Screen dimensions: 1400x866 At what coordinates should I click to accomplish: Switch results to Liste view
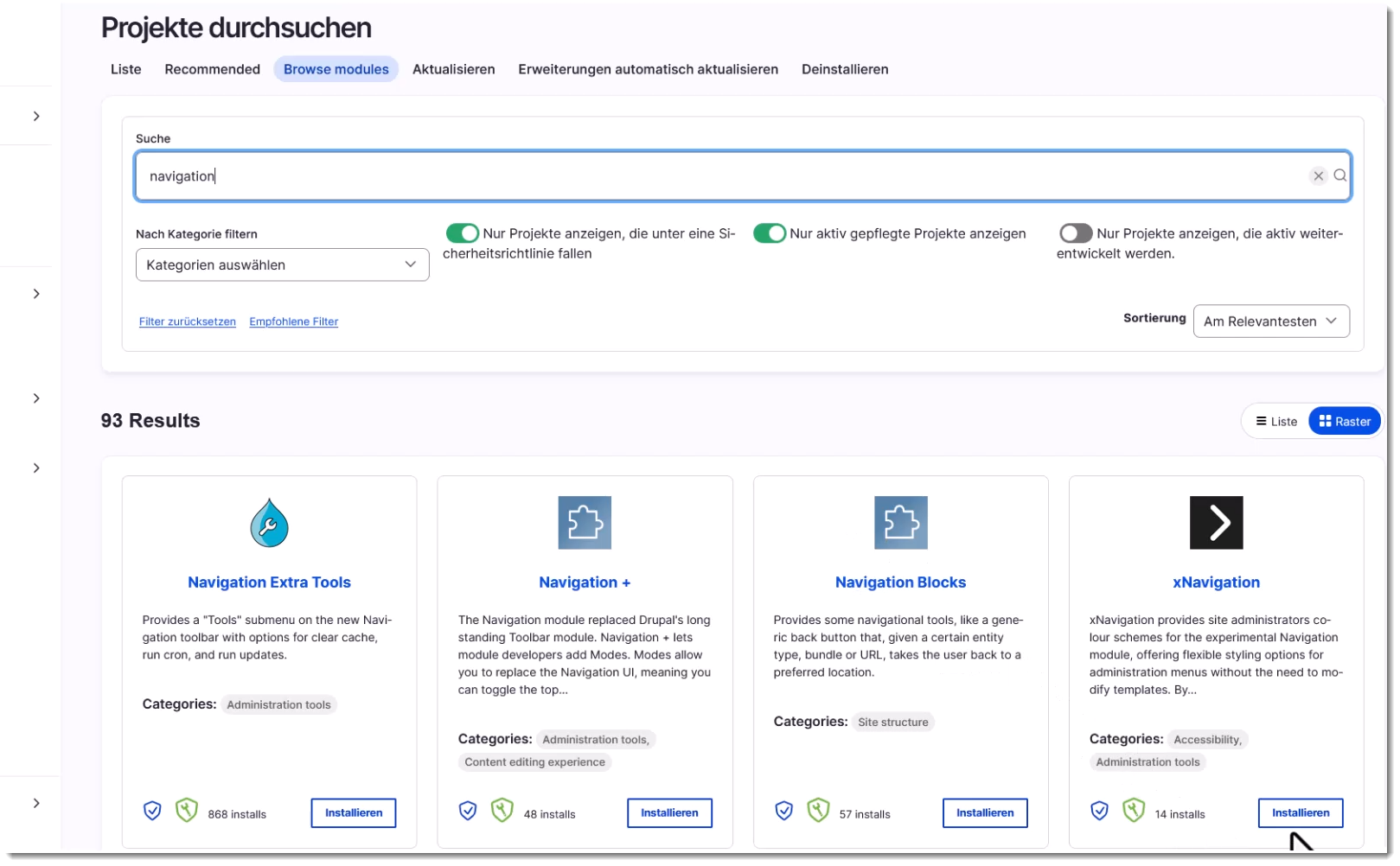[1276, 422]
